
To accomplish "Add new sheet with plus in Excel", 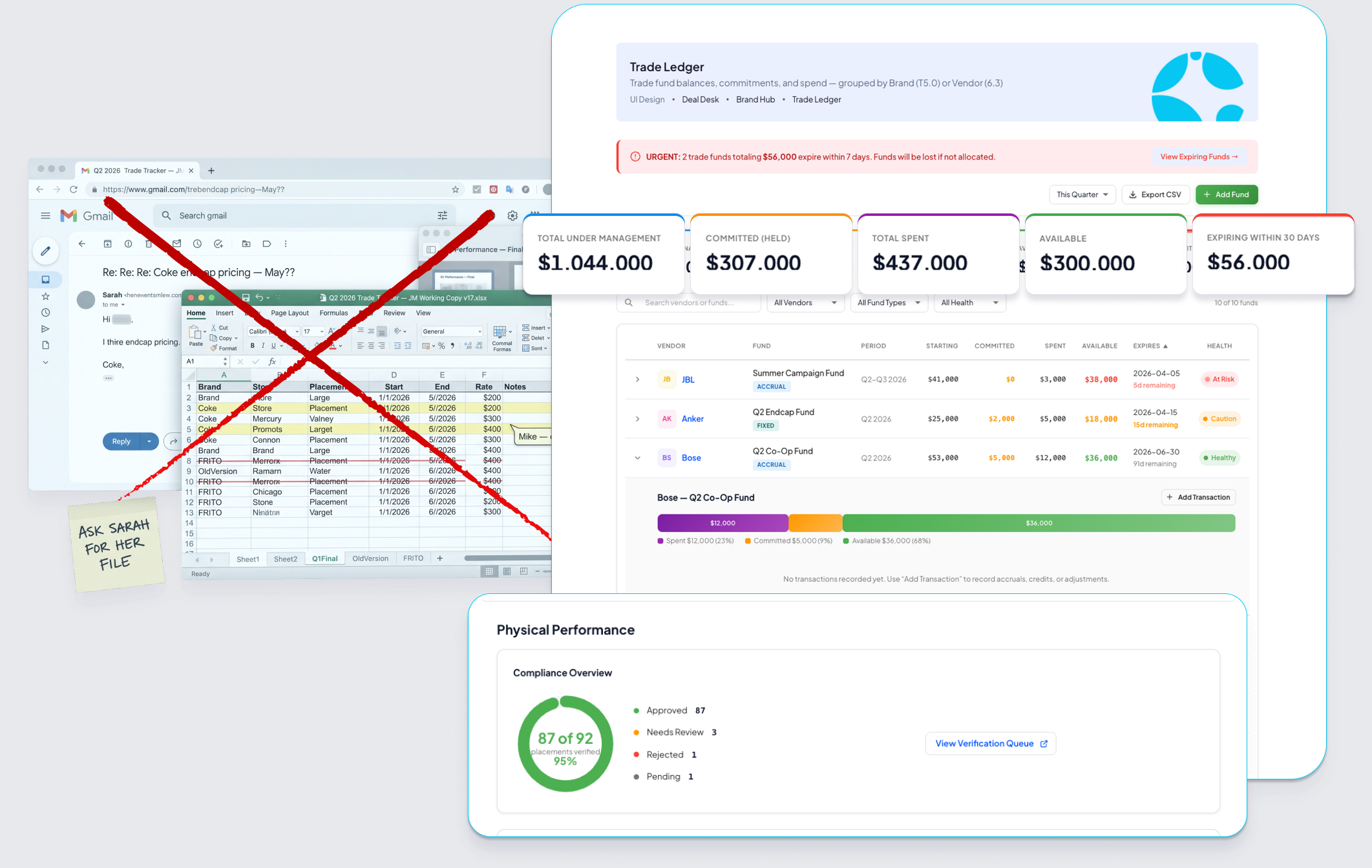I will point(440,558).
